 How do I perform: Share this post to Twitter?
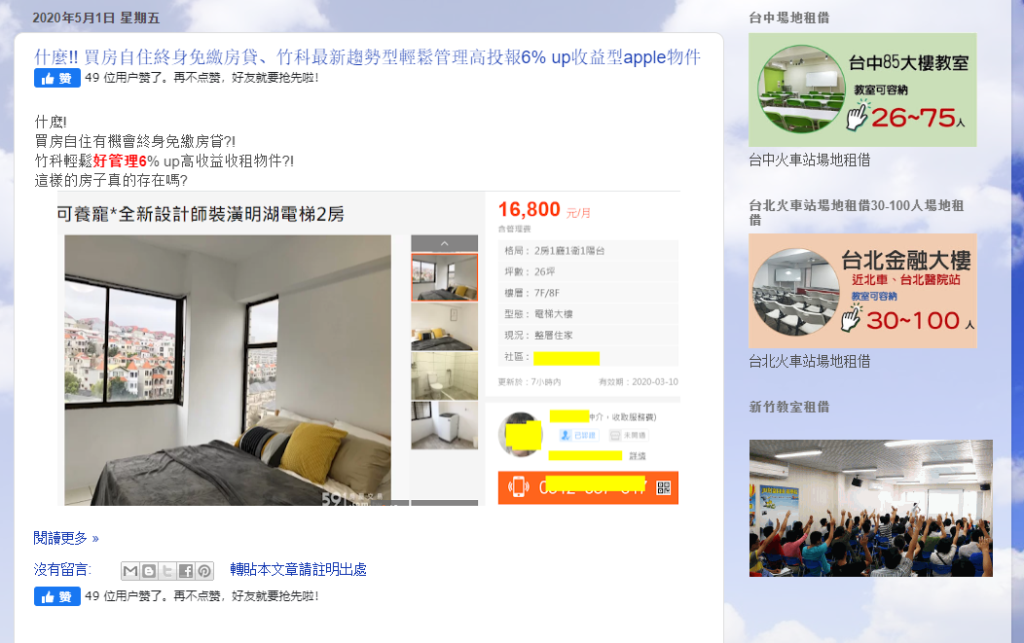pos(167,571)
